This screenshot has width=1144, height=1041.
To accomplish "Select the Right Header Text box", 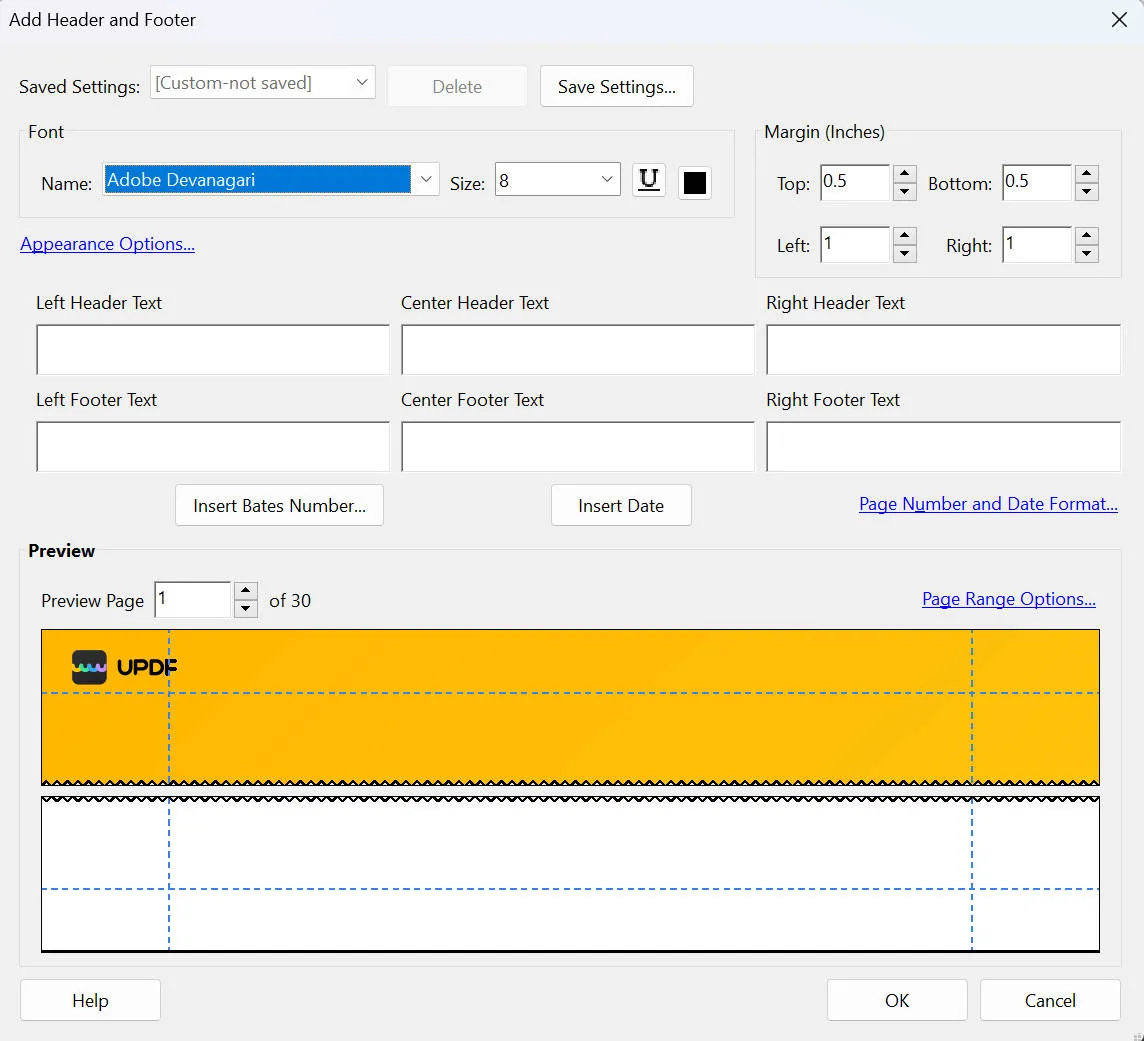I will coord(942,350).
